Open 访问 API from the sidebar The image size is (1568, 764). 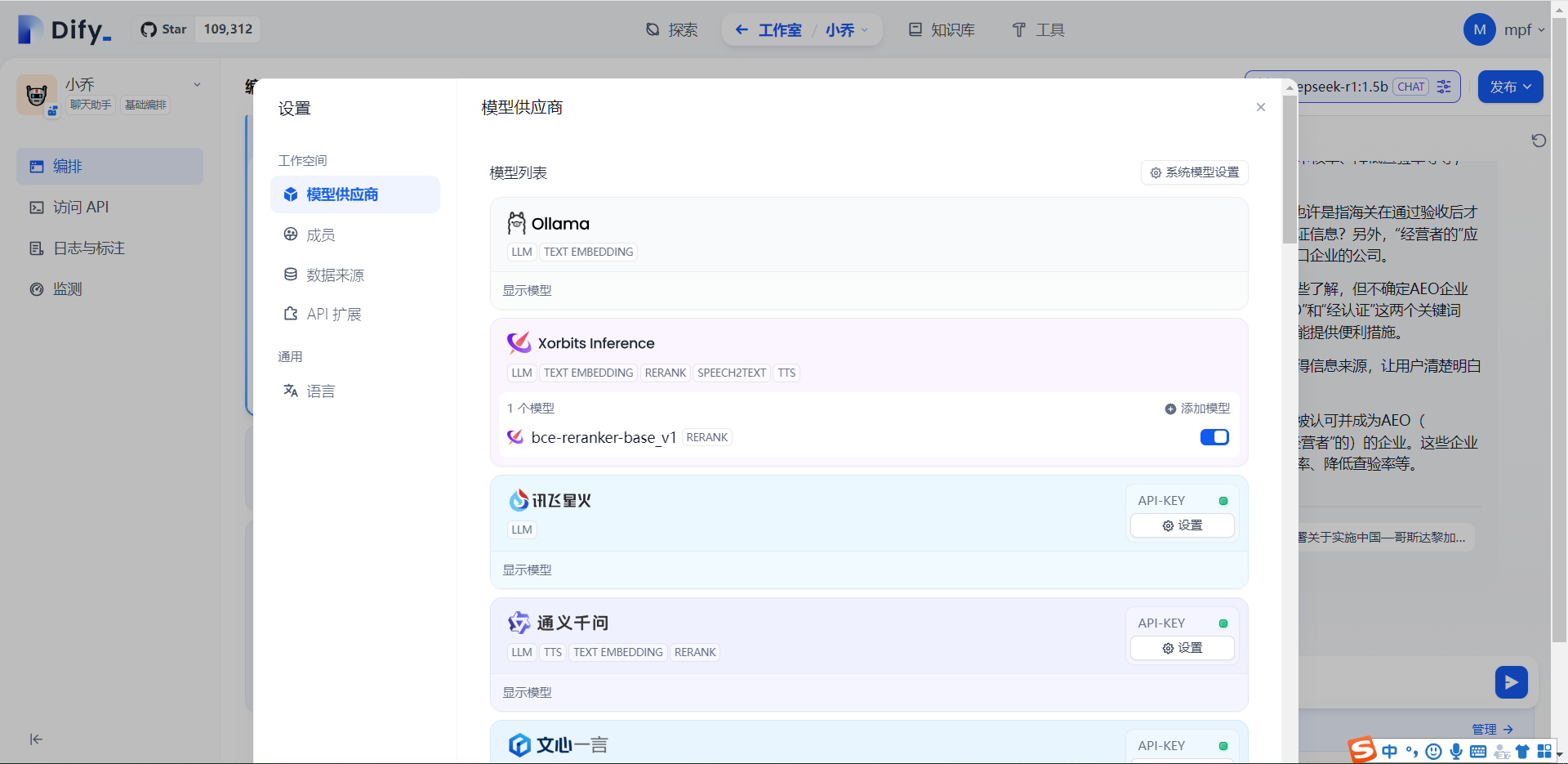click(x=79, y=207)
